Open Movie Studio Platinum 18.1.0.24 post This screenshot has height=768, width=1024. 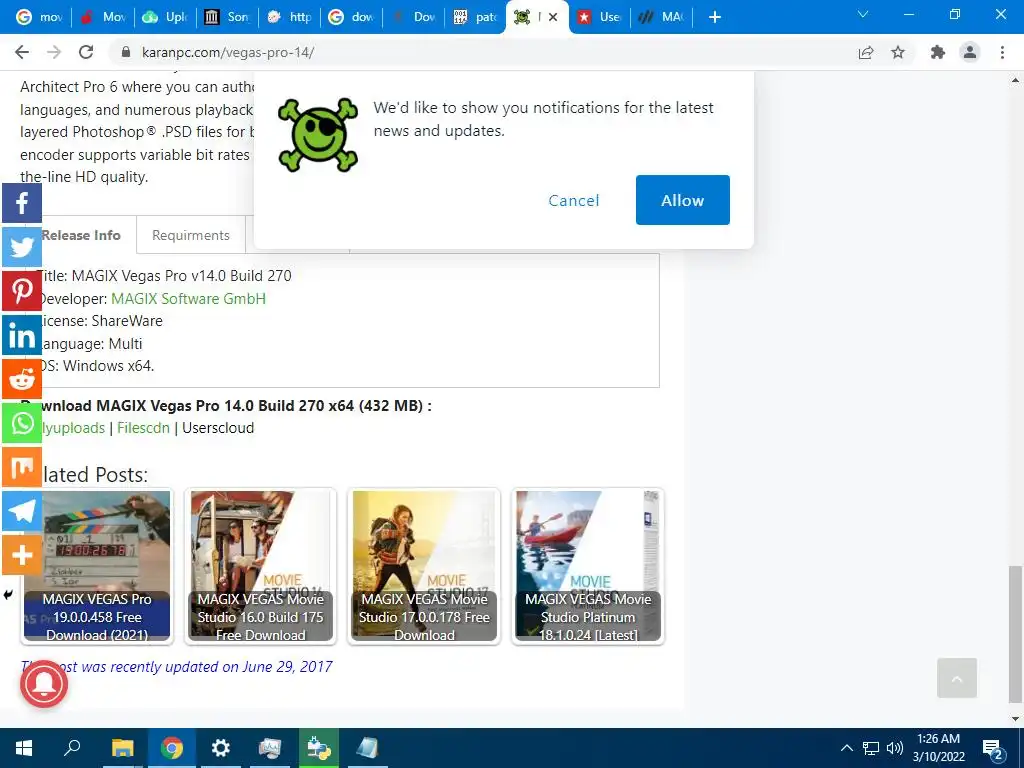[x=588, y=566]
